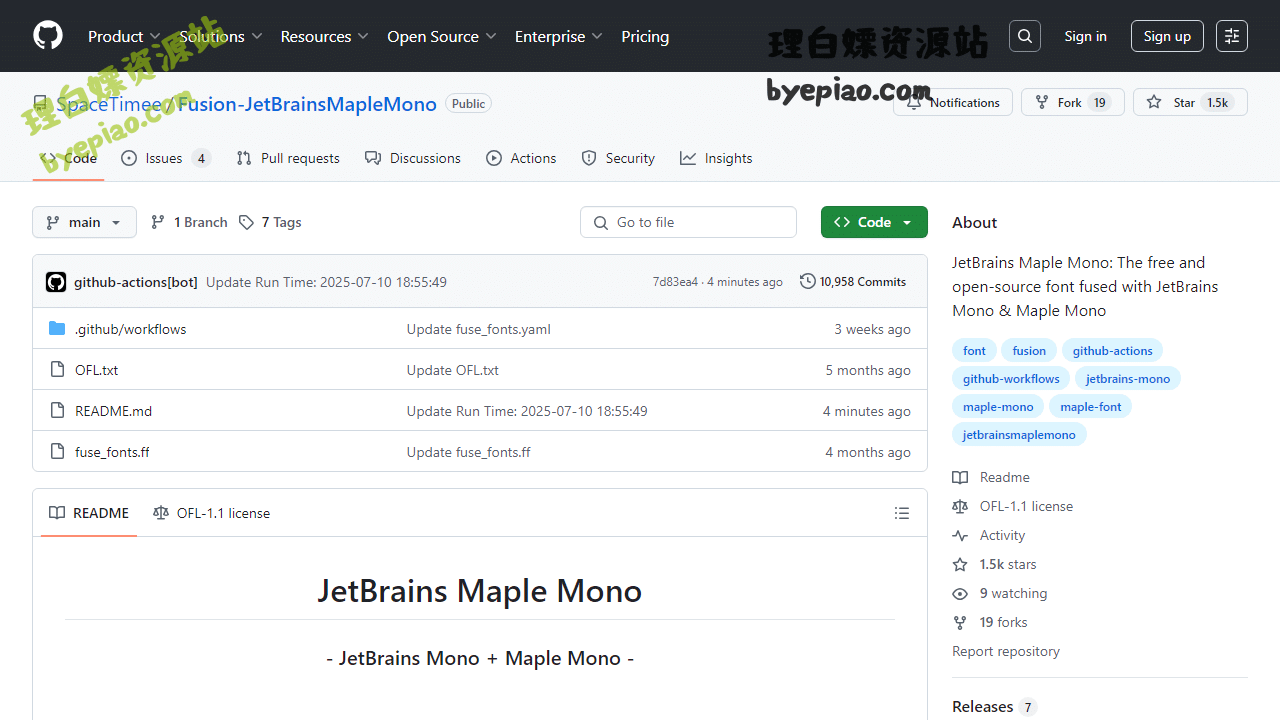
Task: Open the 10,958 Commits link
Action: [x=853, y=282]
